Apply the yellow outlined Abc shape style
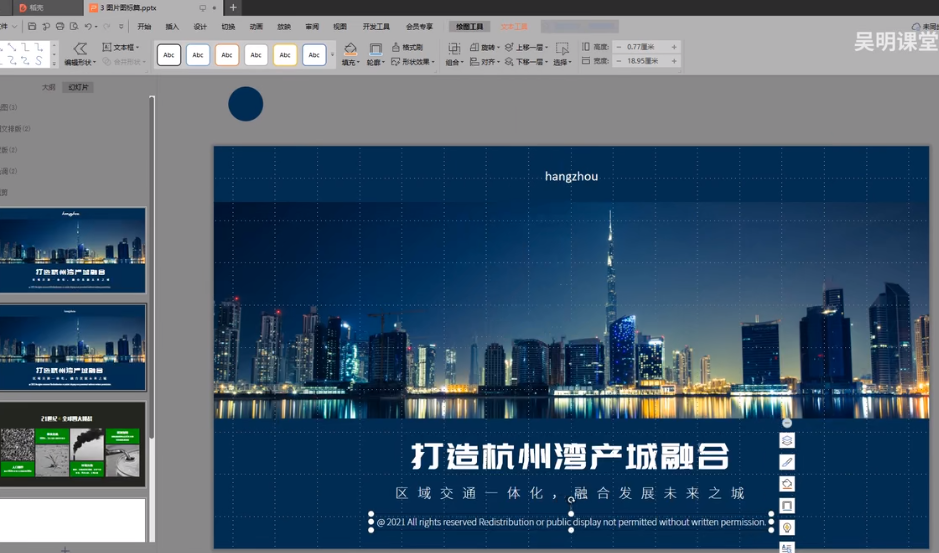The image size is (939, 553). click(285, 55)
